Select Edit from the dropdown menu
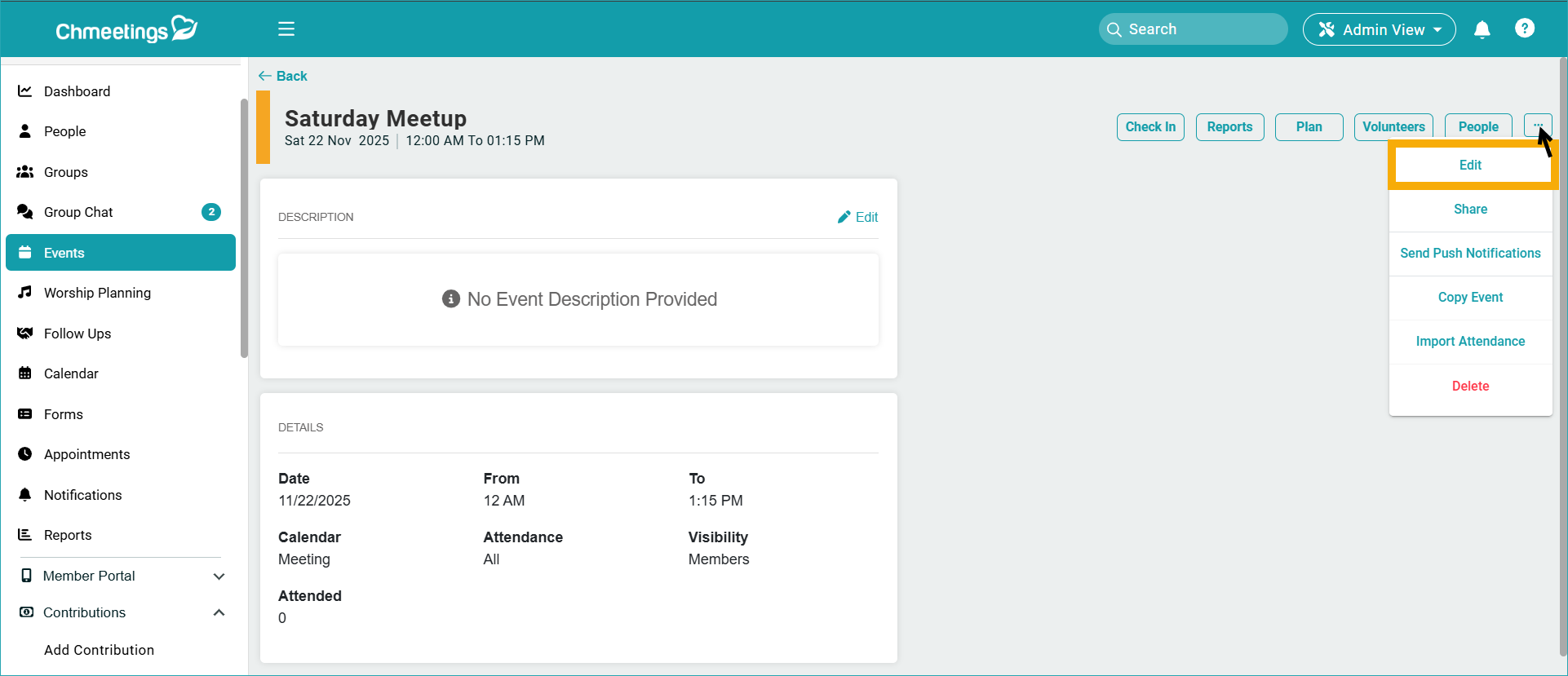 point(1470,166)
